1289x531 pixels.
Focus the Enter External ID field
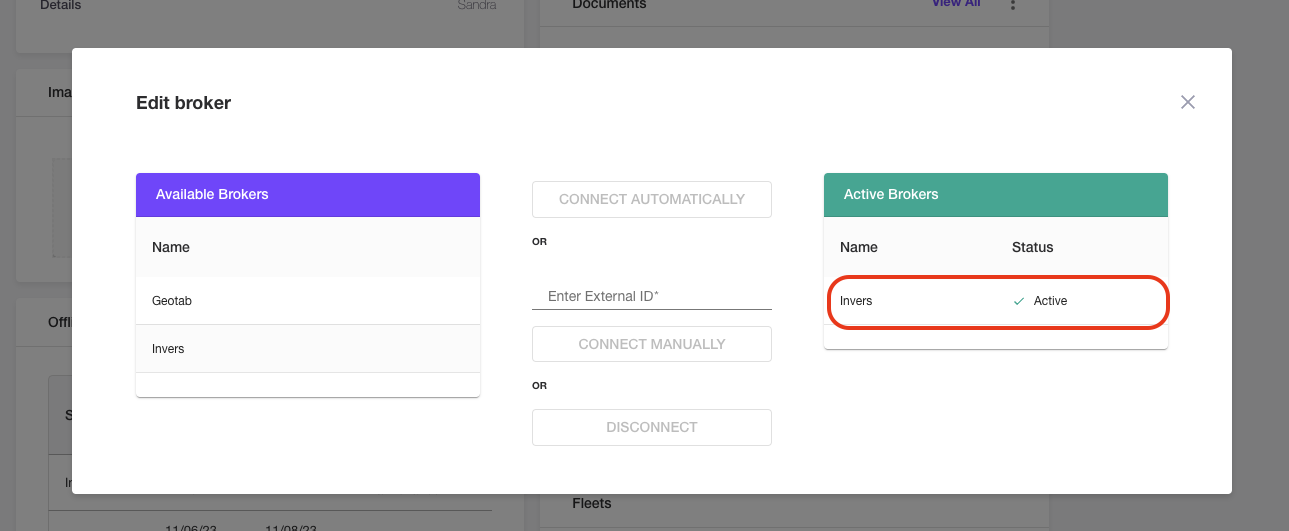(652, 296)
